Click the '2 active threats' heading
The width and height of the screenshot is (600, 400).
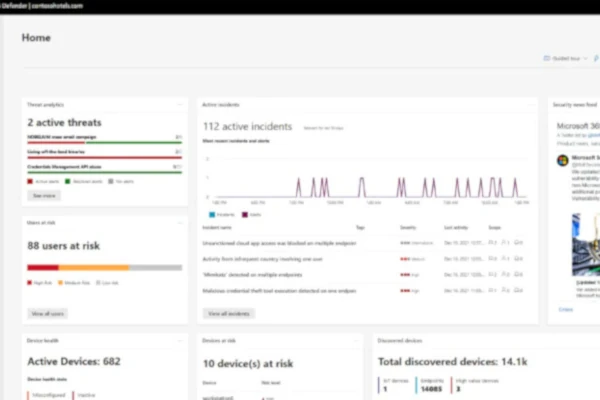64,122
